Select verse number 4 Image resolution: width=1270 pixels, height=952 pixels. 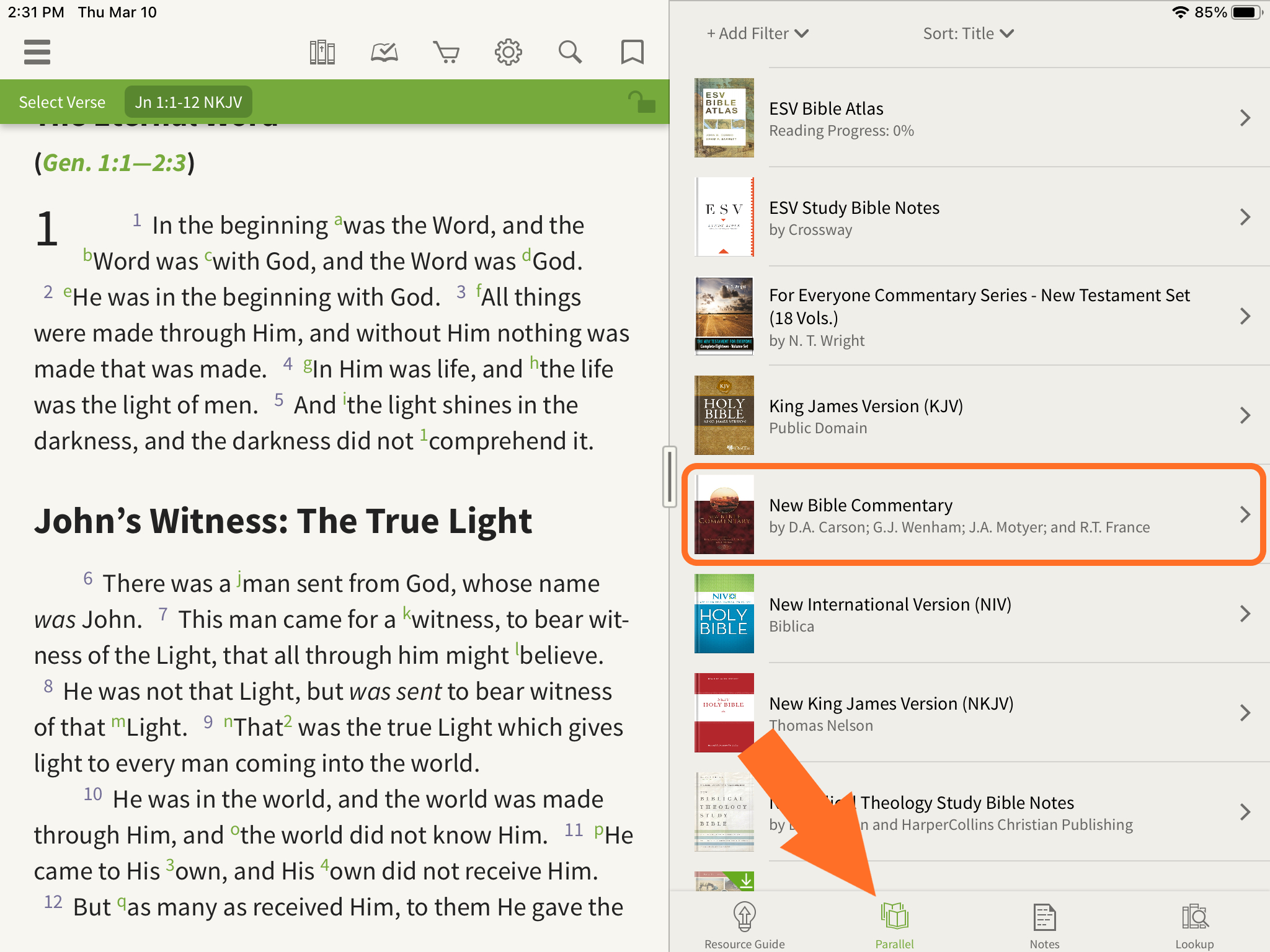click(288, 364)
